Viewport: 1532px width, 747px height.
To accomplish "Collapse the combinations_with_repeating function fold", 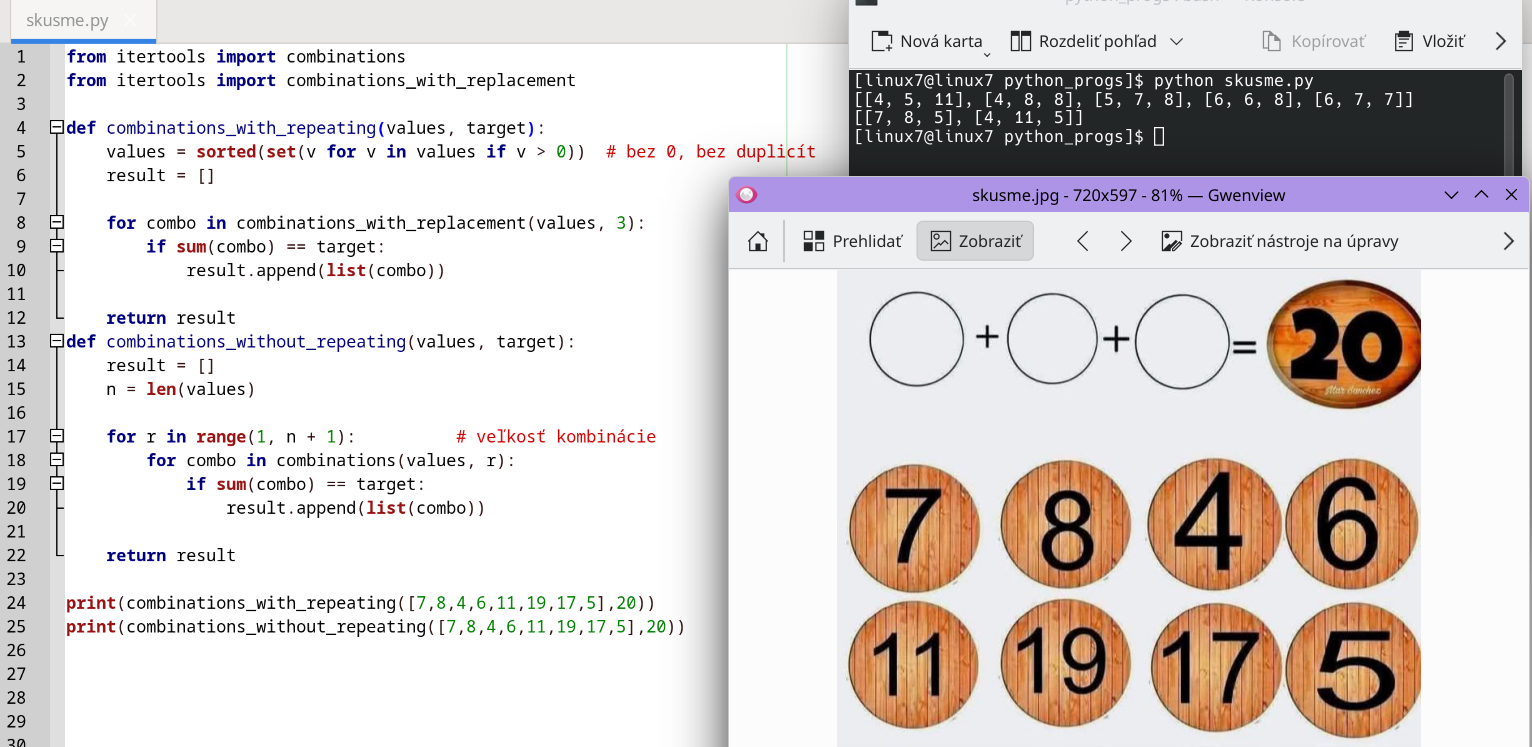I will (57, 128).
